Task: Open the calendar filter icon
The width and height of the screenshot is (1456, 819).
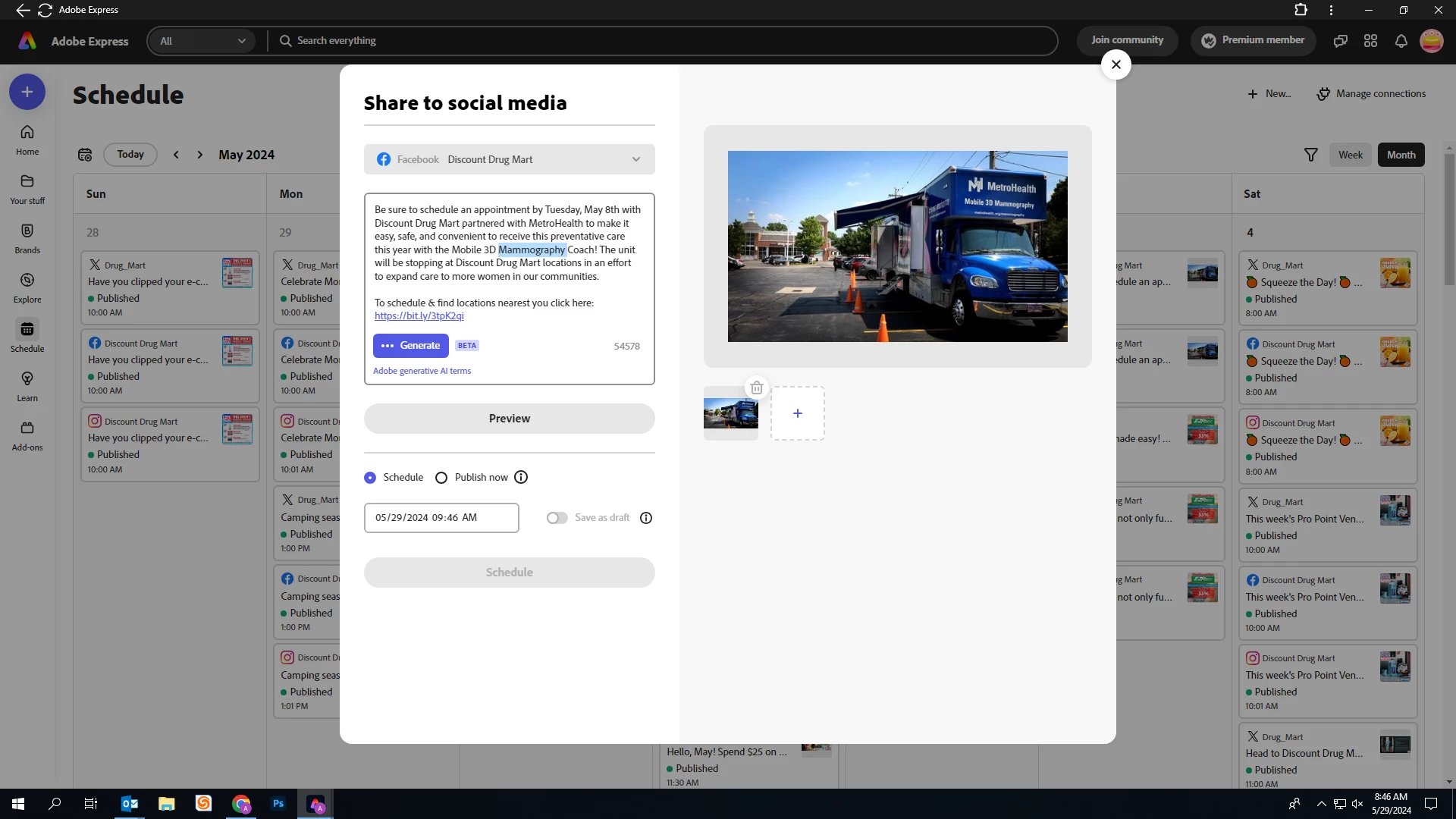Action: point(1310,155)
